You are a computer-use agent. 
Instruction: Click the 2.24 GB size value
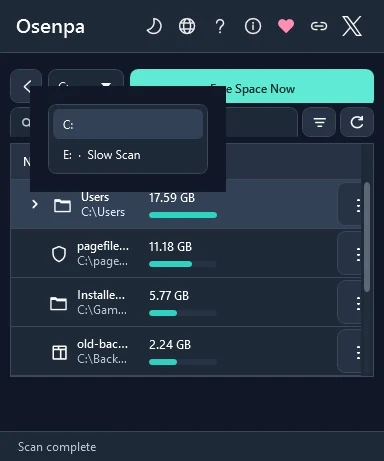click(x=170, y=345)
